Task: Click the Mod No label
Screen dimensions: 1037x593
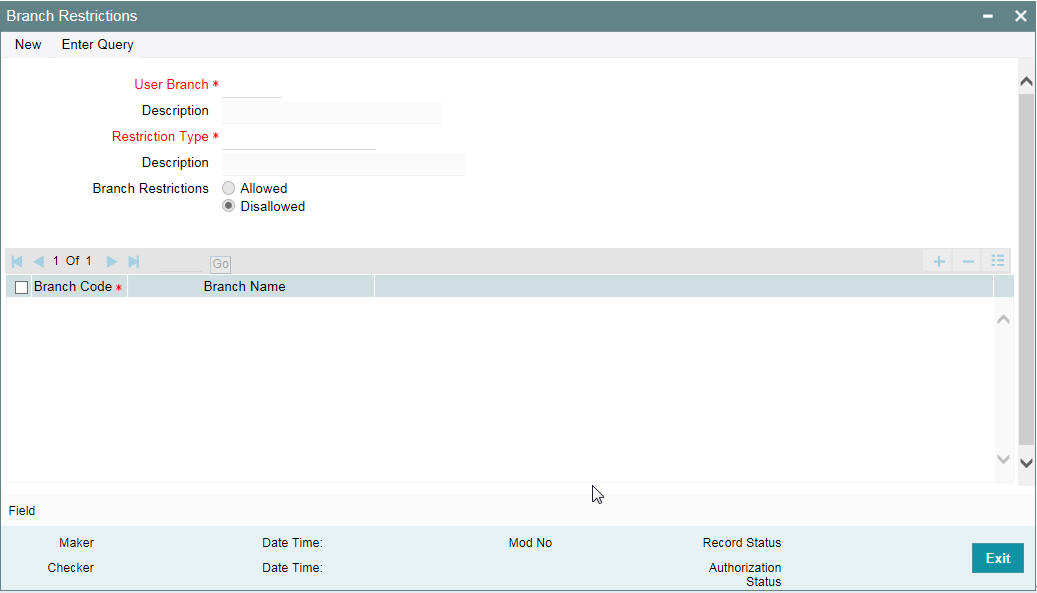Action: pyautogui.click(x=530, y=543)
